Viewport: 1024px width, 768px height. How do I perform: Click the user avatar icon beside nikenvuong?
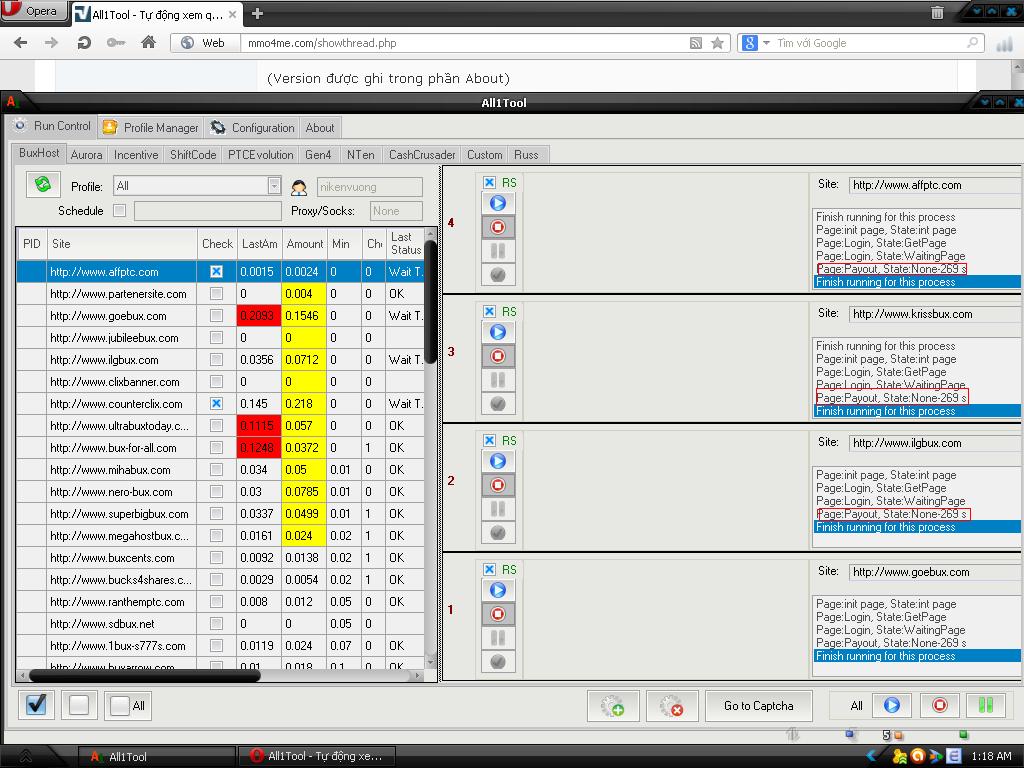click(x=299, y=188)
